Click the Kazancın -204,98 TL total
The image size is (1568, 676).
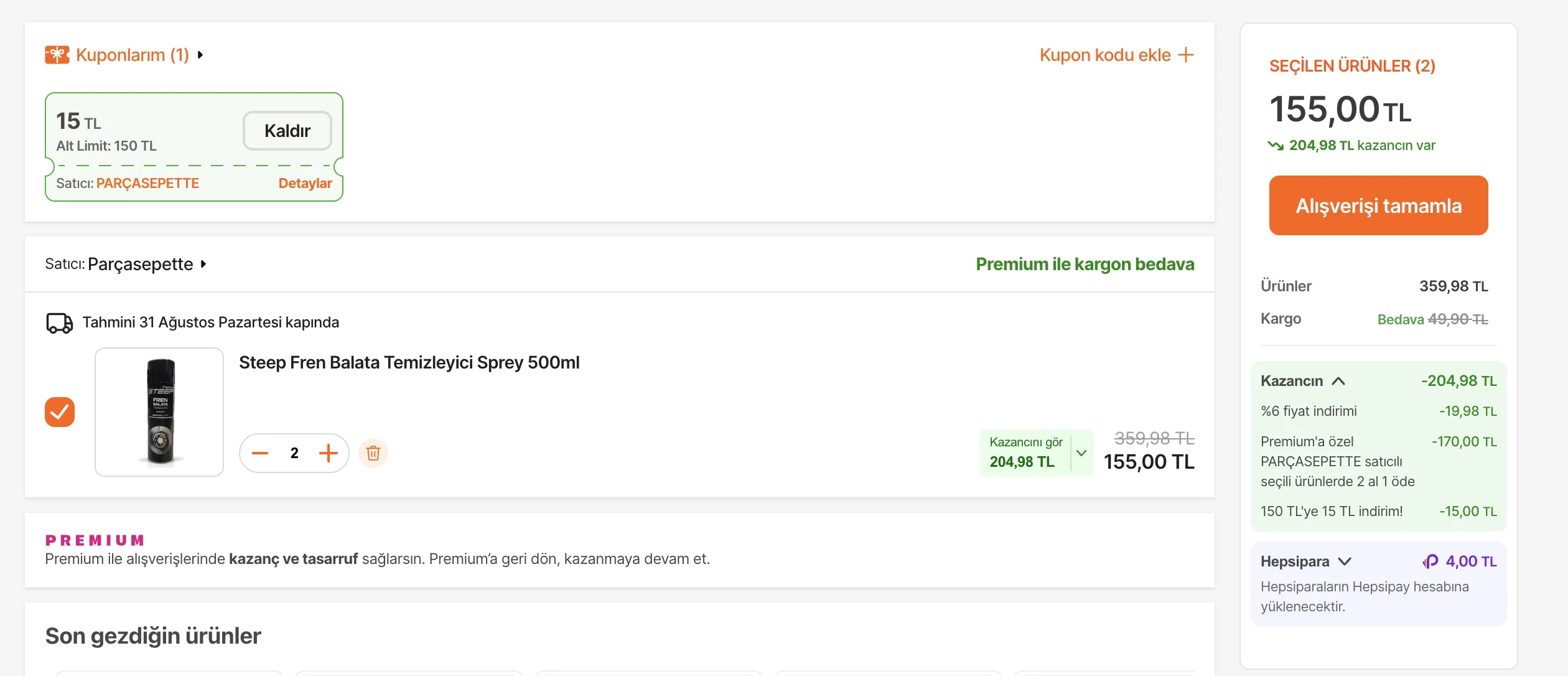pos(1459,381)
